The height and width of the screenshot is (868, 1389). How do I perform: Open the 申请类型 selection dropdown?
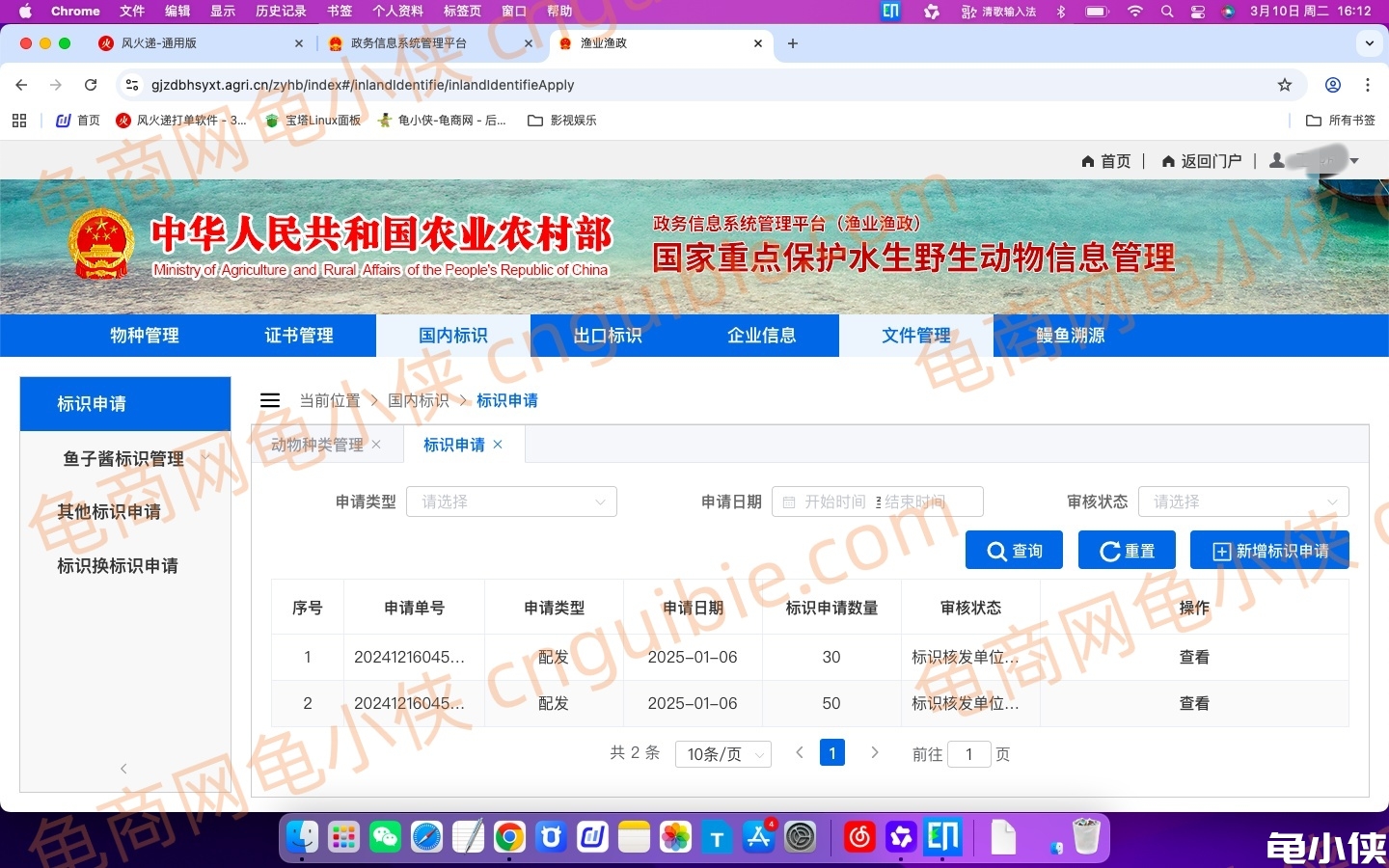click(511, 502)
